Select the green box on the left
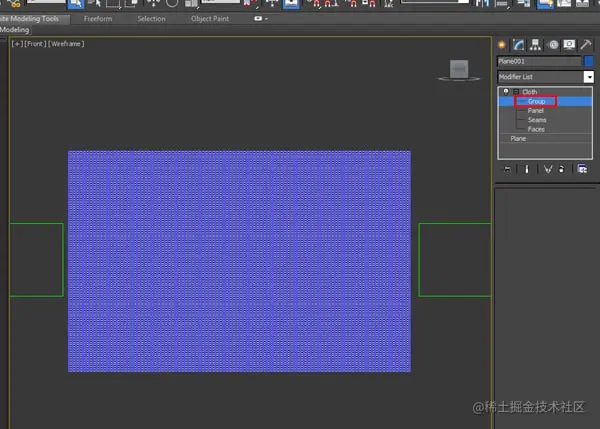600x429 pixels. (37, 260)
